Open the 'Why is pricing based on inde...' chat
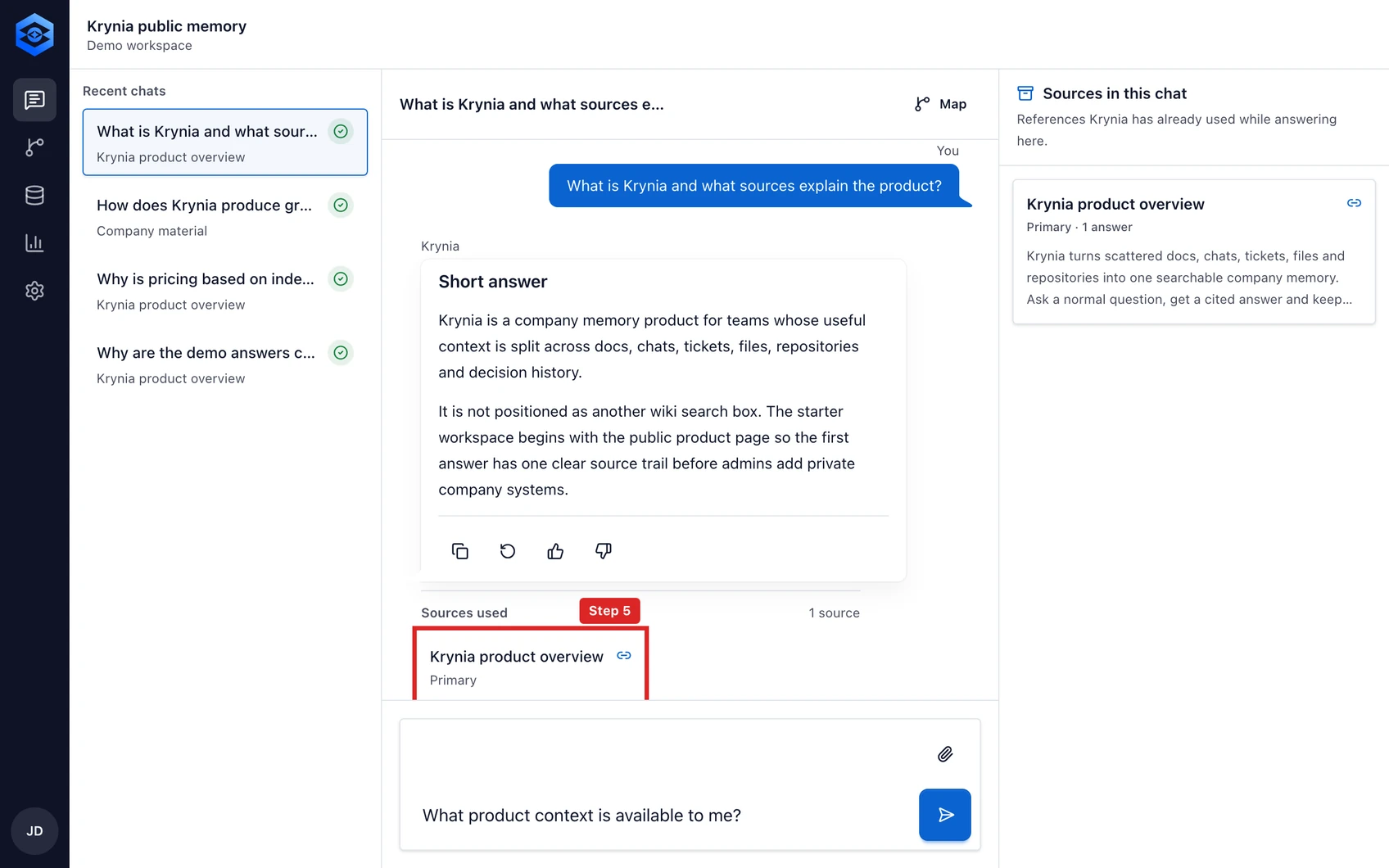Image resolution: width=1389 pixels, height=868 pixels. [x=225, y=291]
